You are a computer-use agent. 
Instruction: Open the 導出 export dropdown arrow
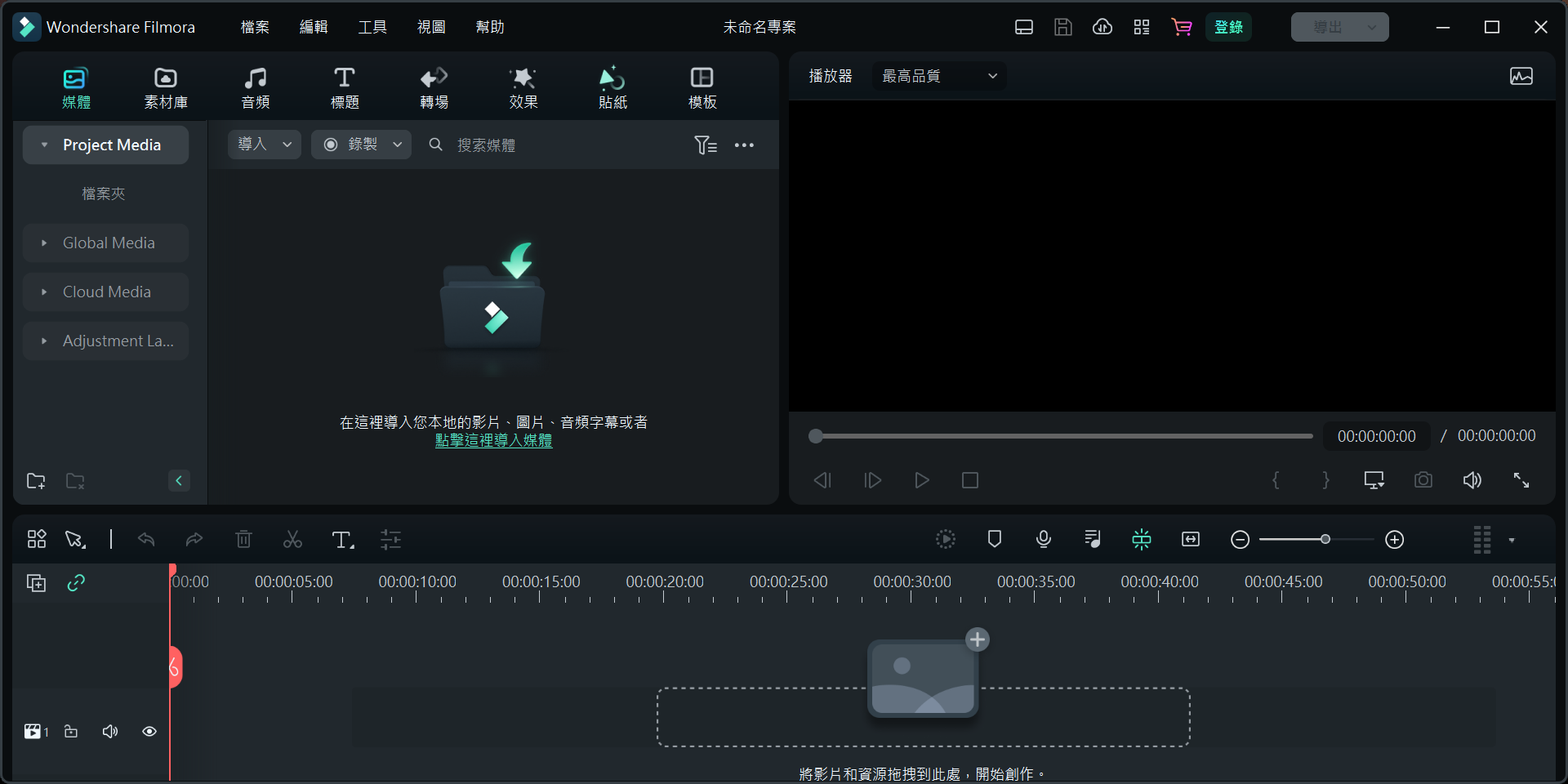1372,27
